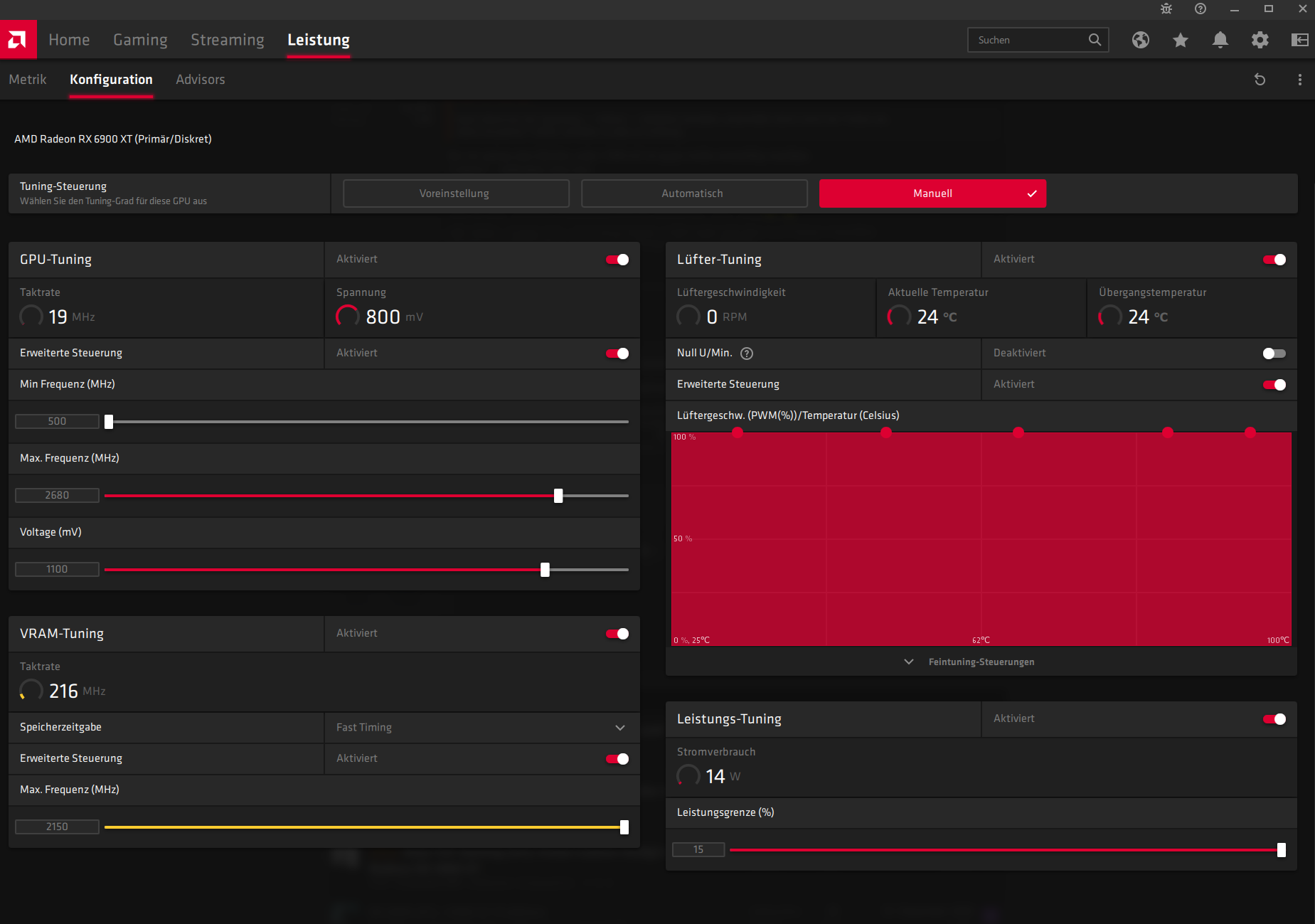
Task: Click the Null U/Min. help icon
Action: [747, 354]
